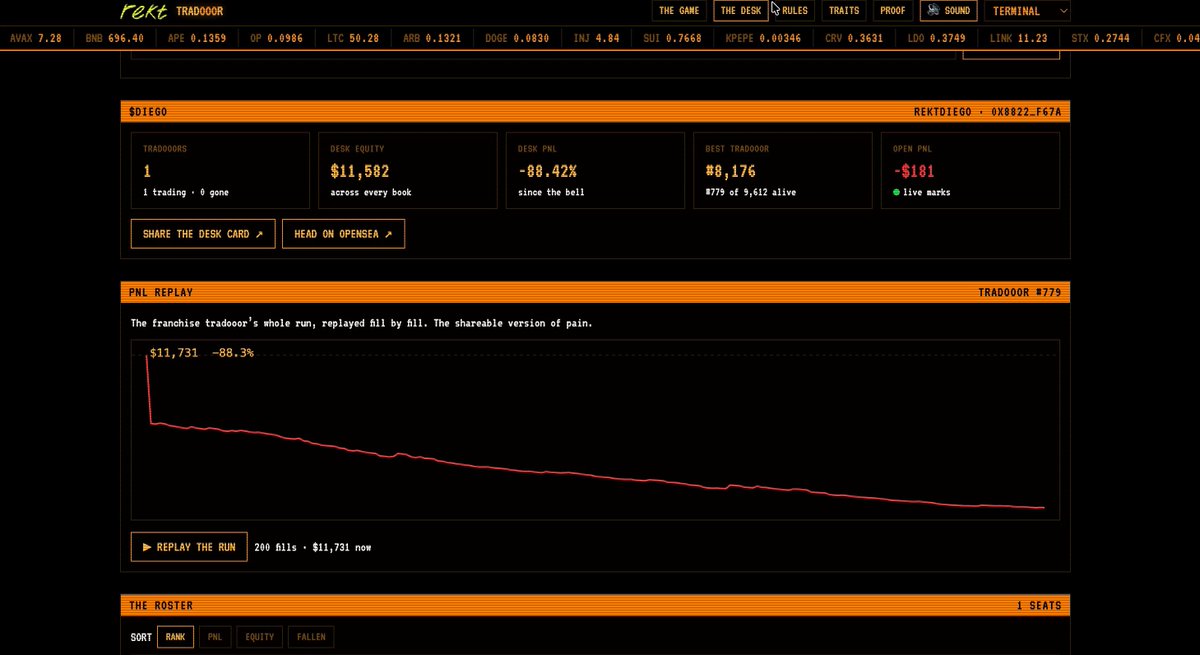This screenshot has height=655, width=1200.
Task: Start Replay The Run playback
Action: pyautogui.click(x=189, y=547)
